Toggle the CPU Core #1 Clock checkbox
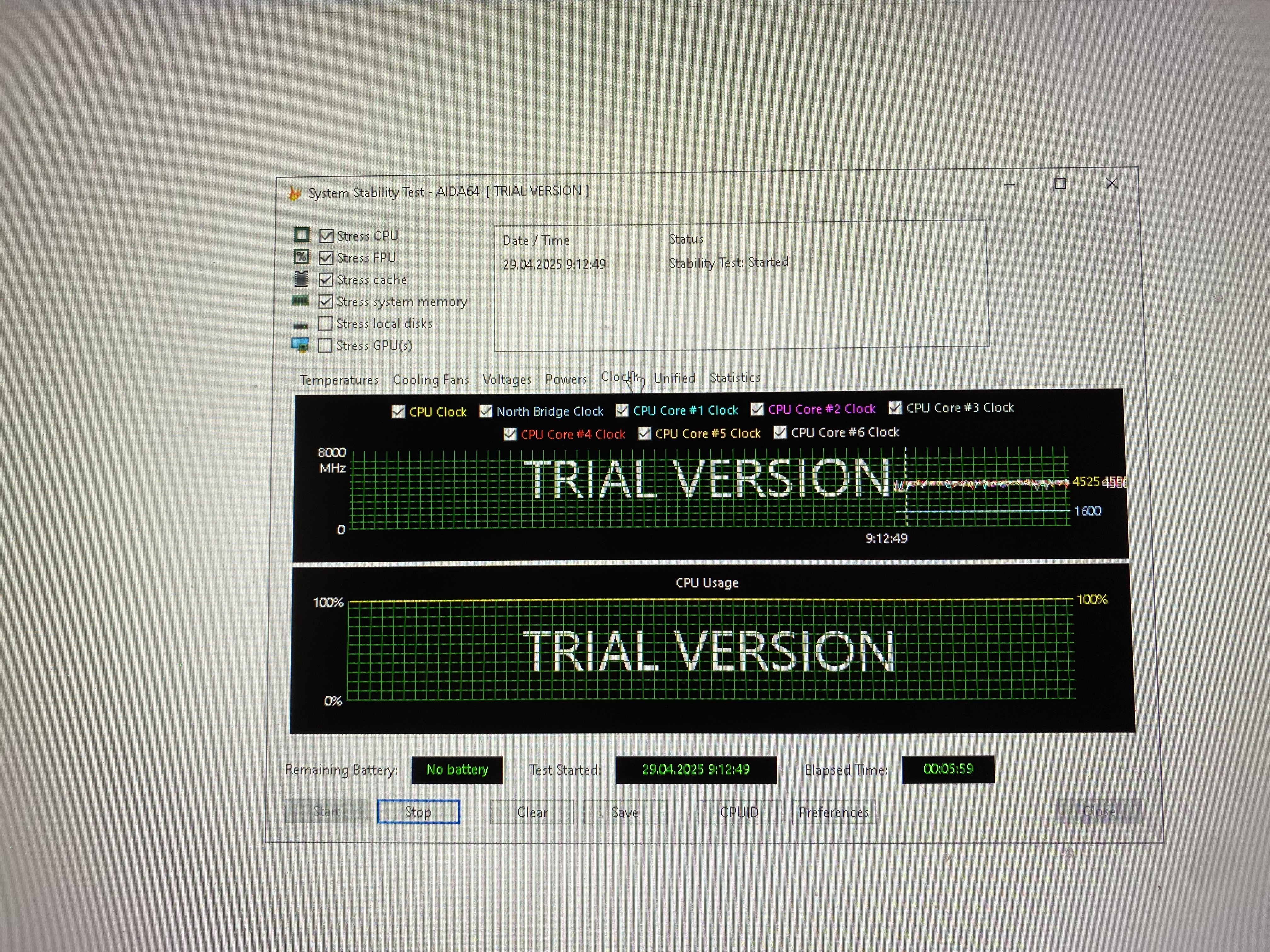 (622, 410)
